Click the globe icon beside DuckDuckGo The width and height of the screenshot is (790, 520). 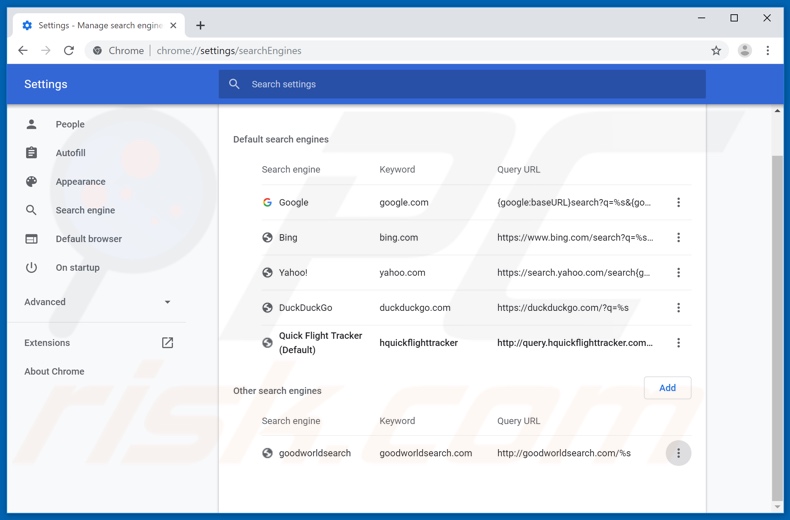(267, 307)
